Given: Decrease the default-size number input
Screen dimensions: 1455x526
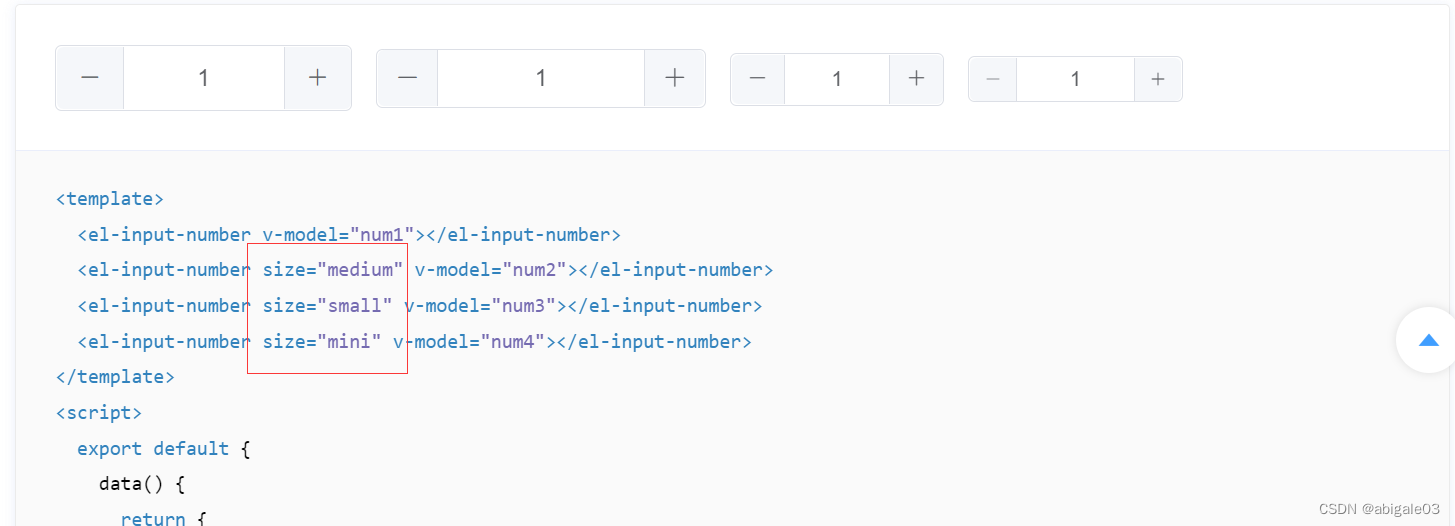Looking at the screenshot, I should 90,78.
